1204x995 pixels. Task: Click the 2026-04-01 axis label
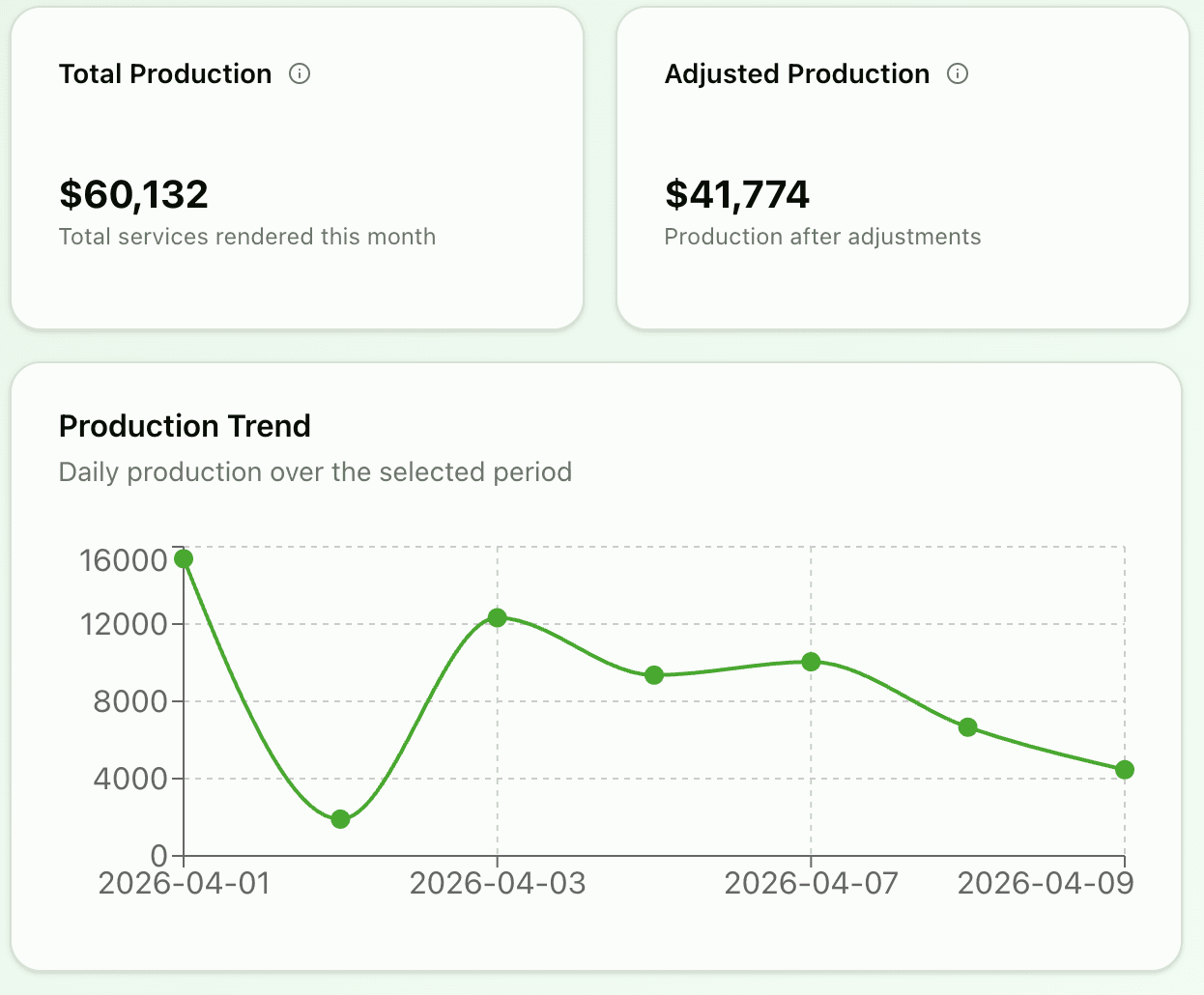point(184,882)
